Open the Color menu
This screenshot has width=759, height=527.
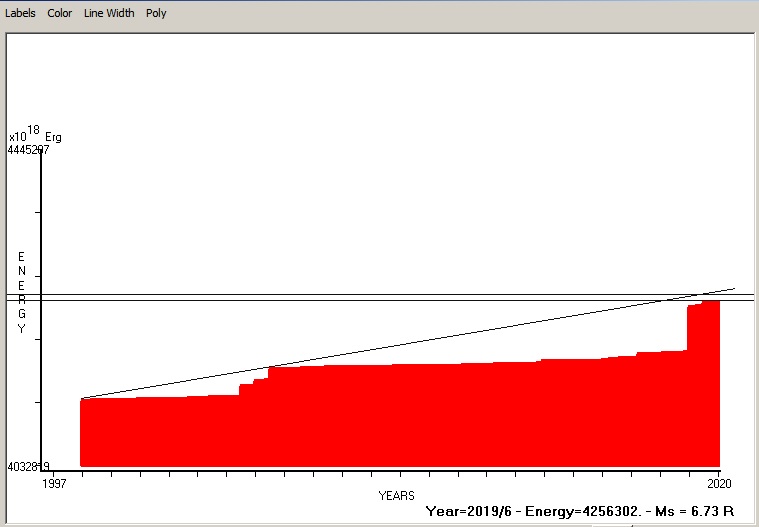pyautogui.click(x=60, y=13)
